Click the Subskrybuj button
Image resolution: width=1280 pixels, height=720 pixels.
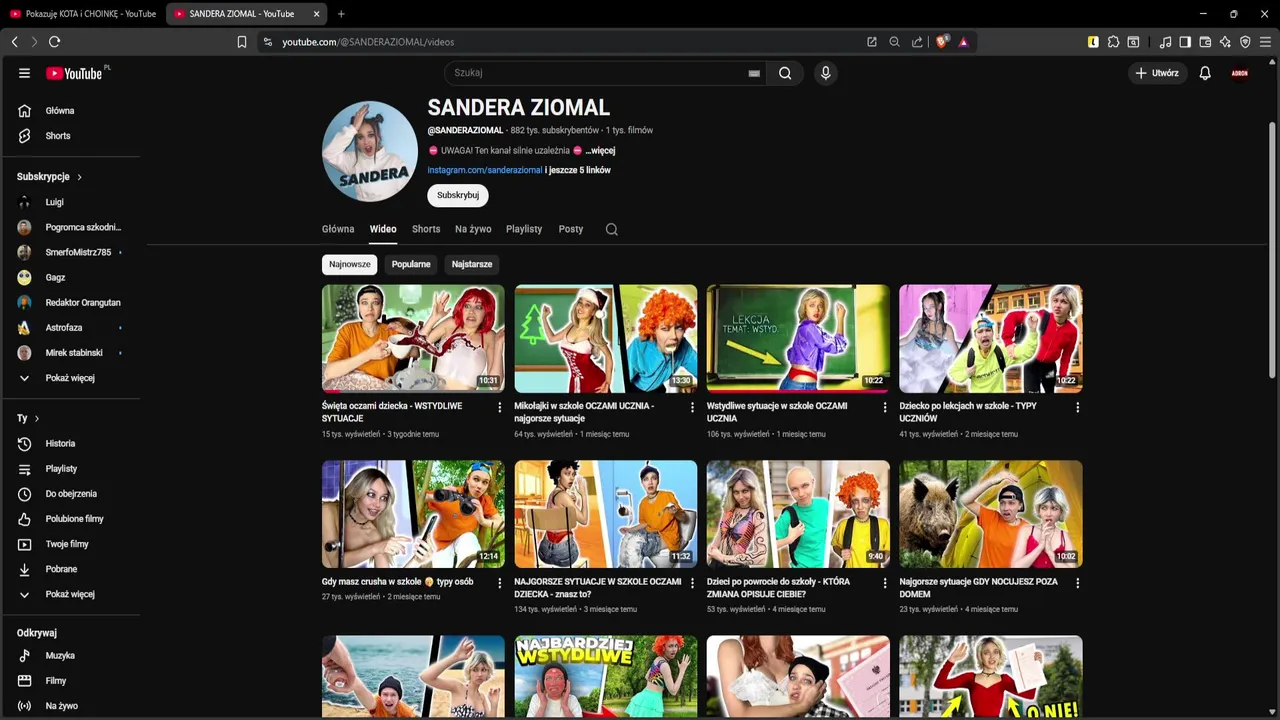click(x=458, y=195)
